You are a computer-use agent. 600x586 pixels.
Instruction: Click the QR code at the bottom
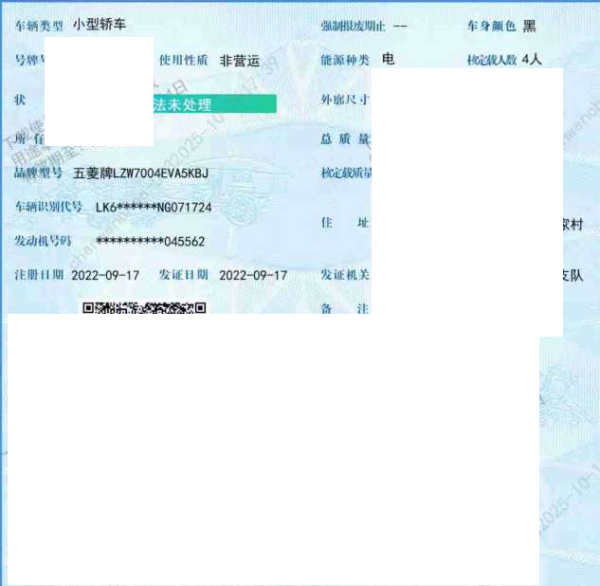[144, 308]
